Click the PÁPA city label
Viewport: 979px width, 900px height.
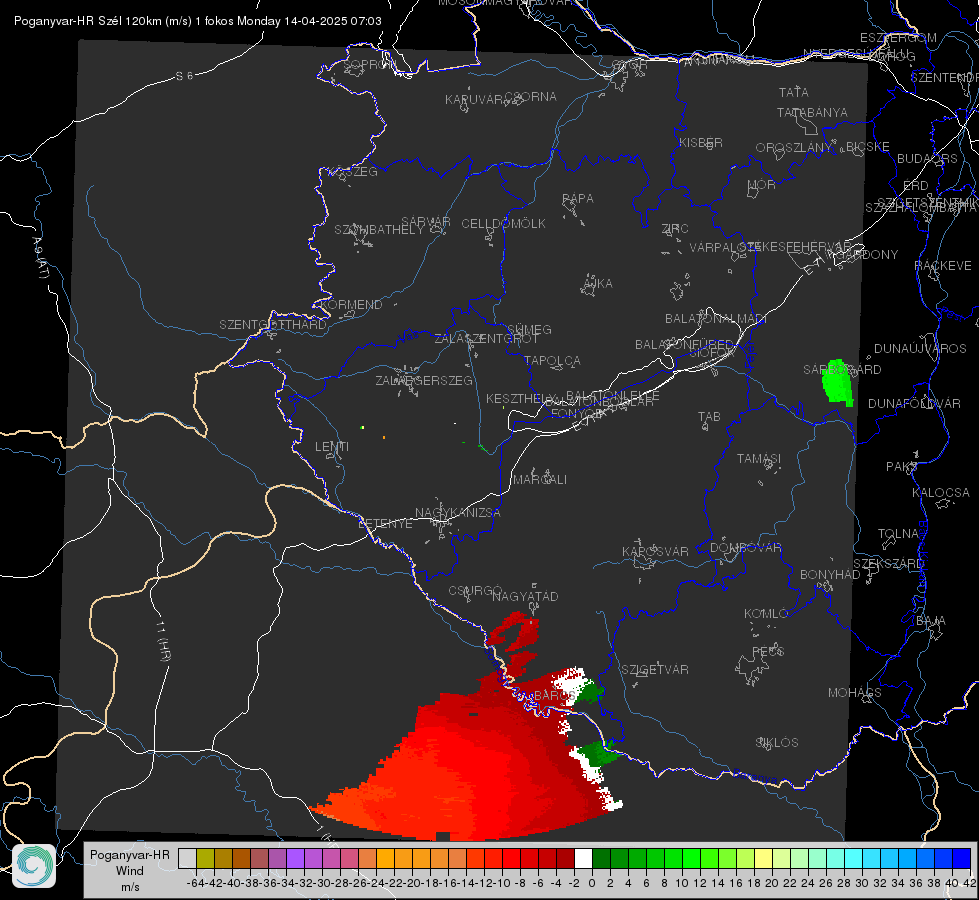[x=578, y=199]
